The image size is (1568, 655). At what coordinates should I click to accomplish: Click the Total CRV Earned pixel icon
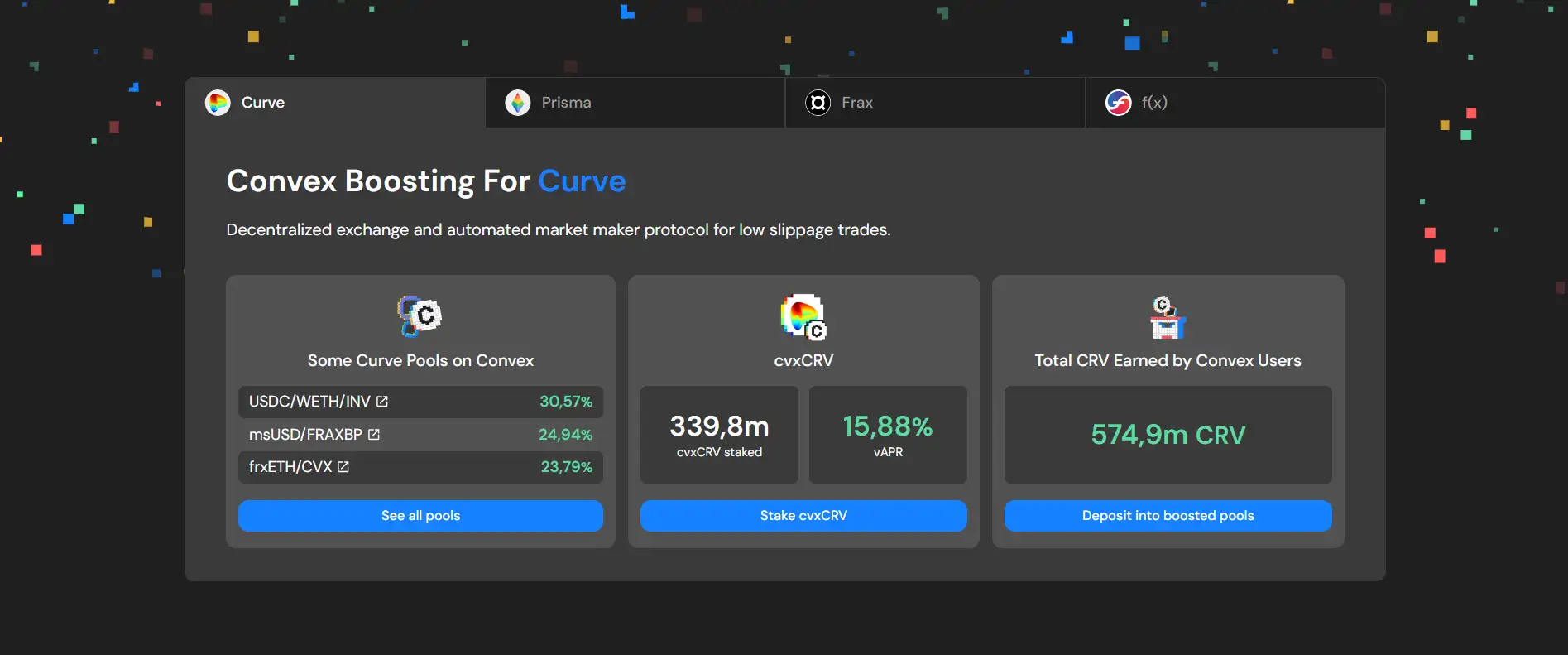pos(1168,318)
